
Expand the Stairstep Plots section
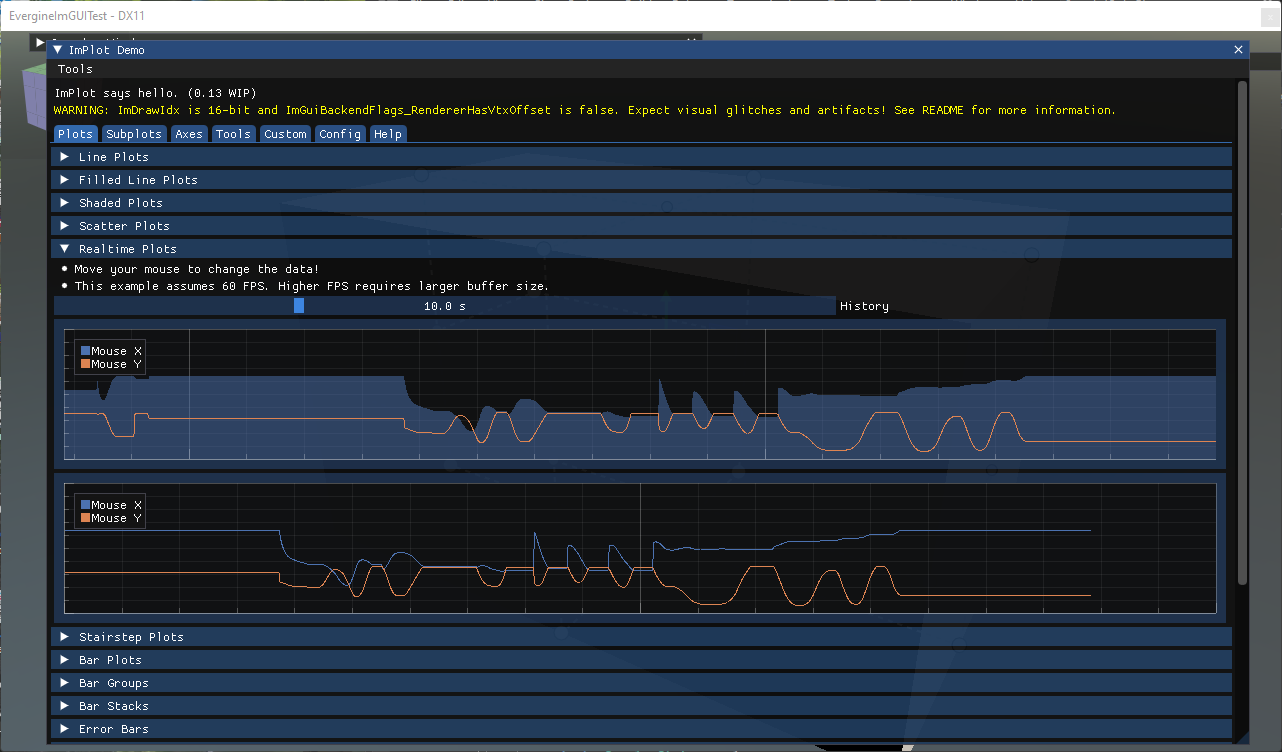131,637
